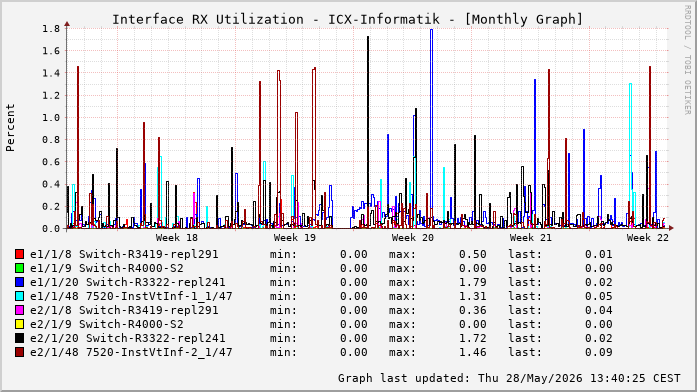Click the Week 20 x-axis label

pos(413,238)
